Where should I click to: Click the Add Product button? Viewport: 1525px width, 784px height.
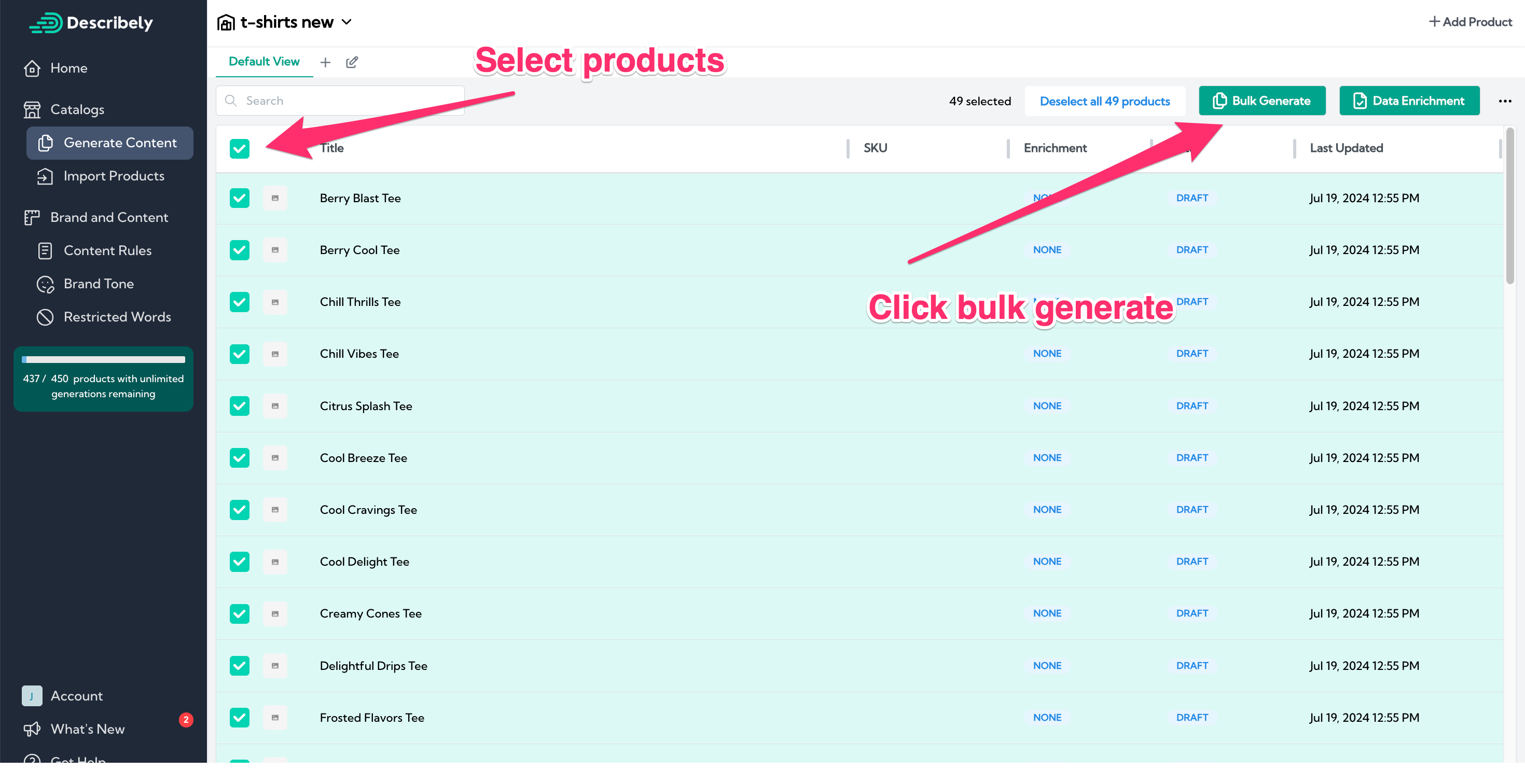click(x=1470, y=22)
